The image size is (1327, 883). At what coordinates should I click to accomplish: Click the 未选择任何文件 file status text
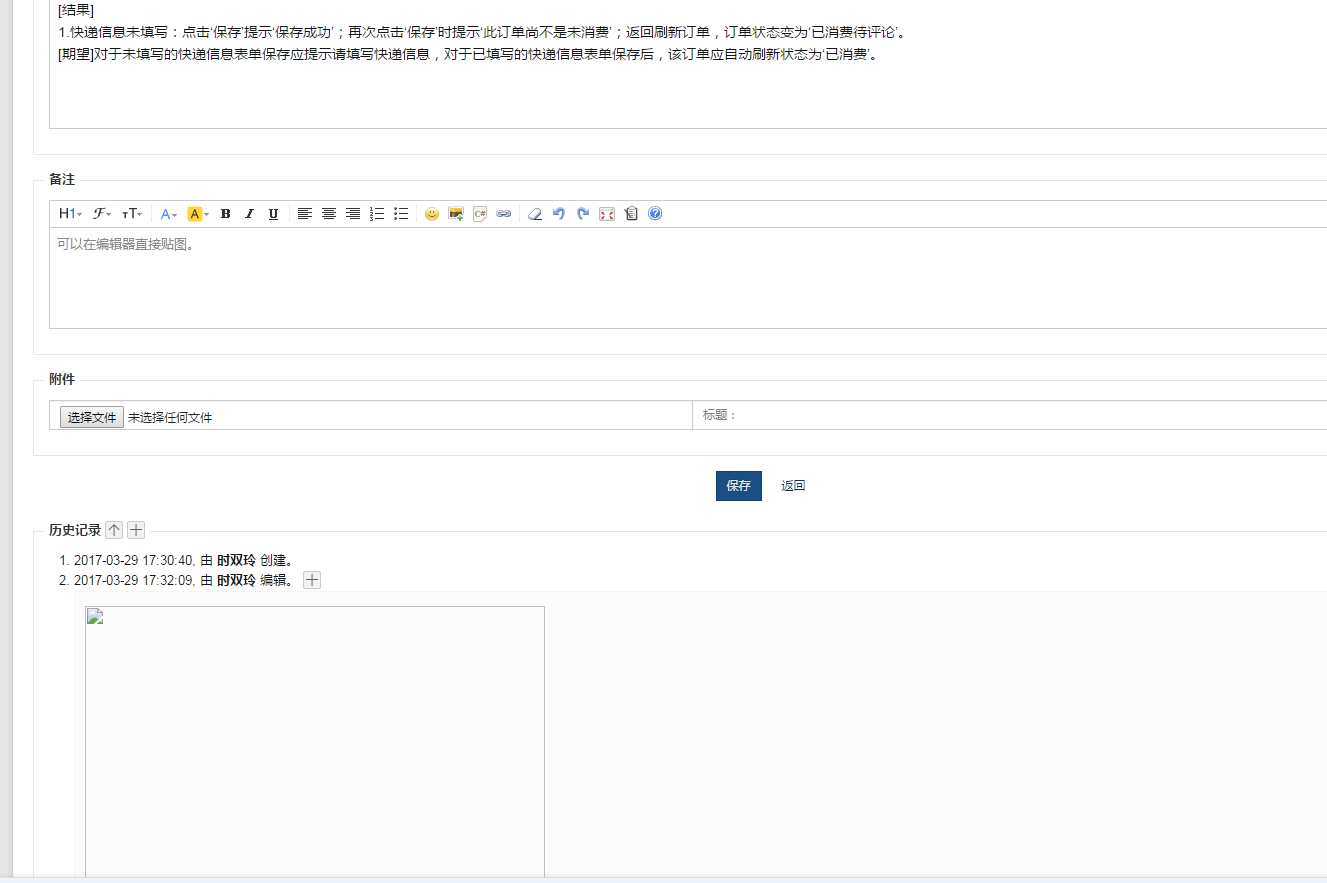tap(170, 418)
